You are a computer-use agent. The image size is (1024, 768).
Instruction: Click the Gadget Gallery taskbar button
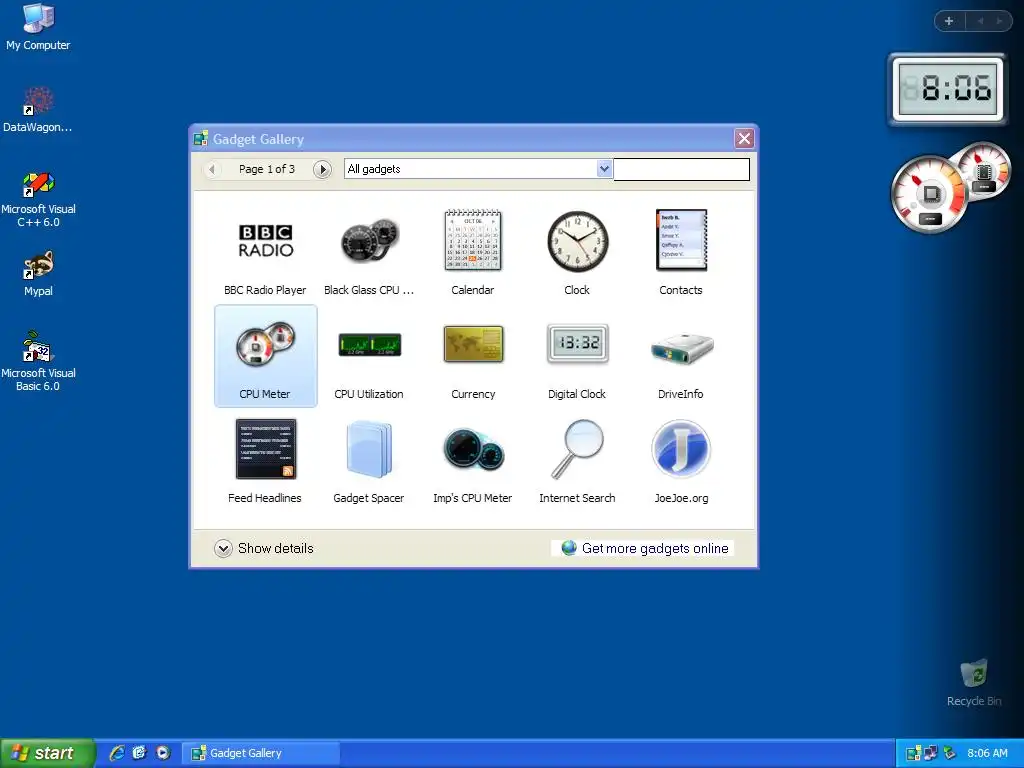point(261,753)
